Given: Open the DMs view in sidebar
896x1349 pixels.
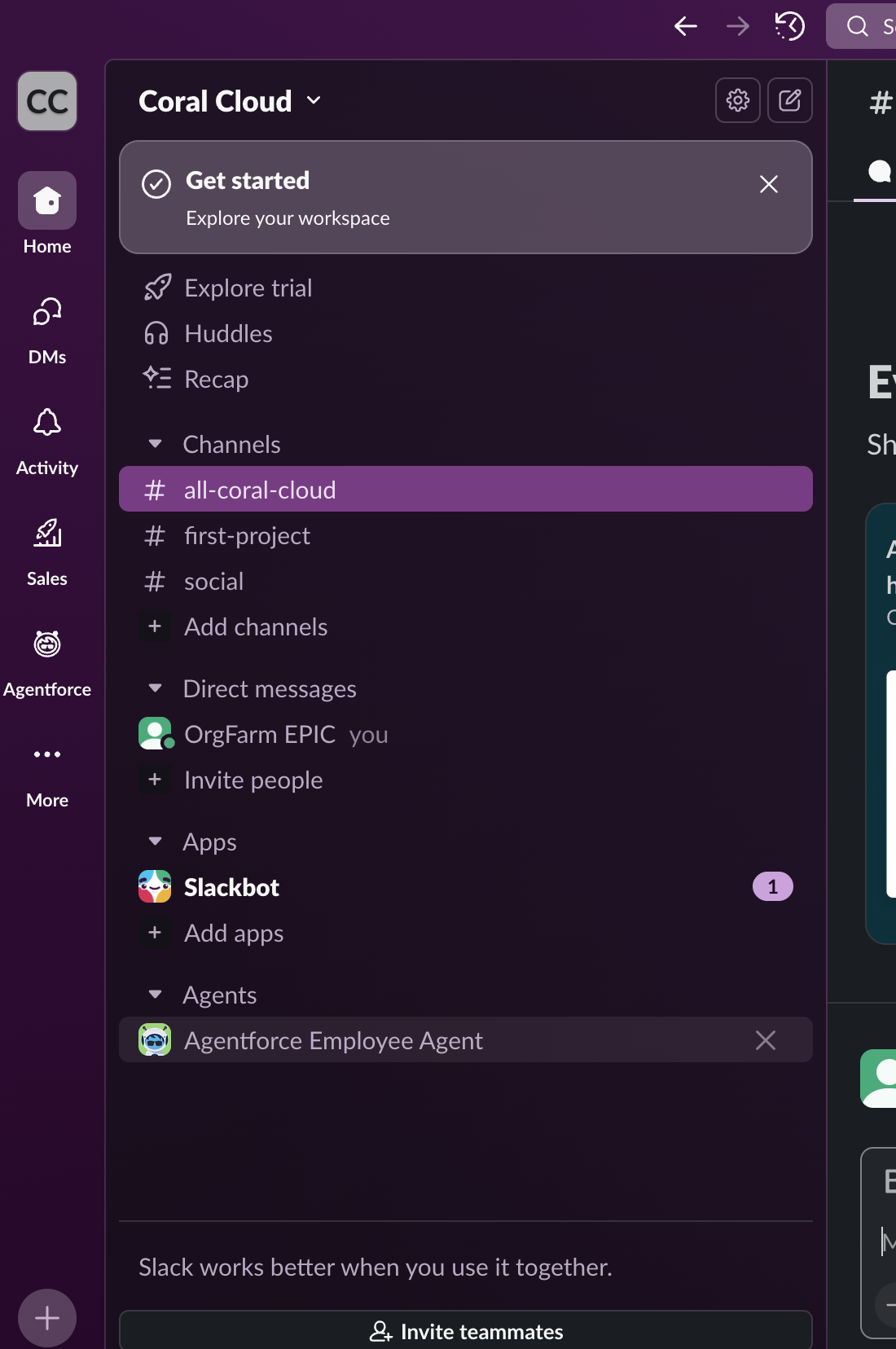Looking at the screenshot, I should [x=47, y=313].
